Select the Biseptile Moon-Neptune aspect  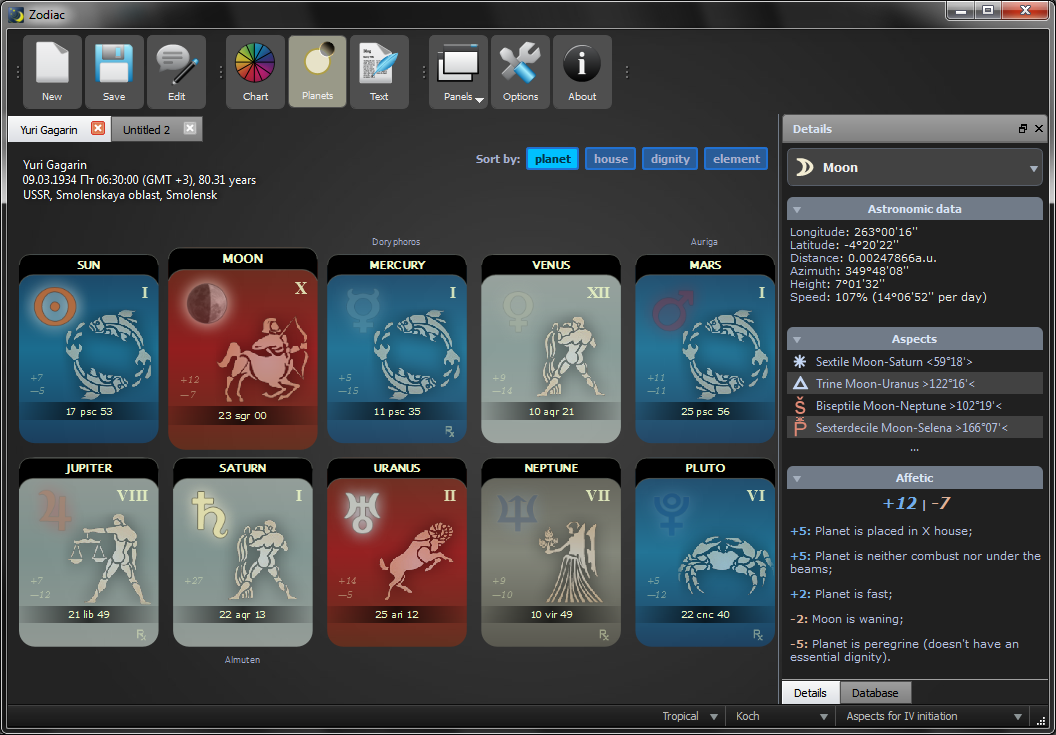click(915, 406)
